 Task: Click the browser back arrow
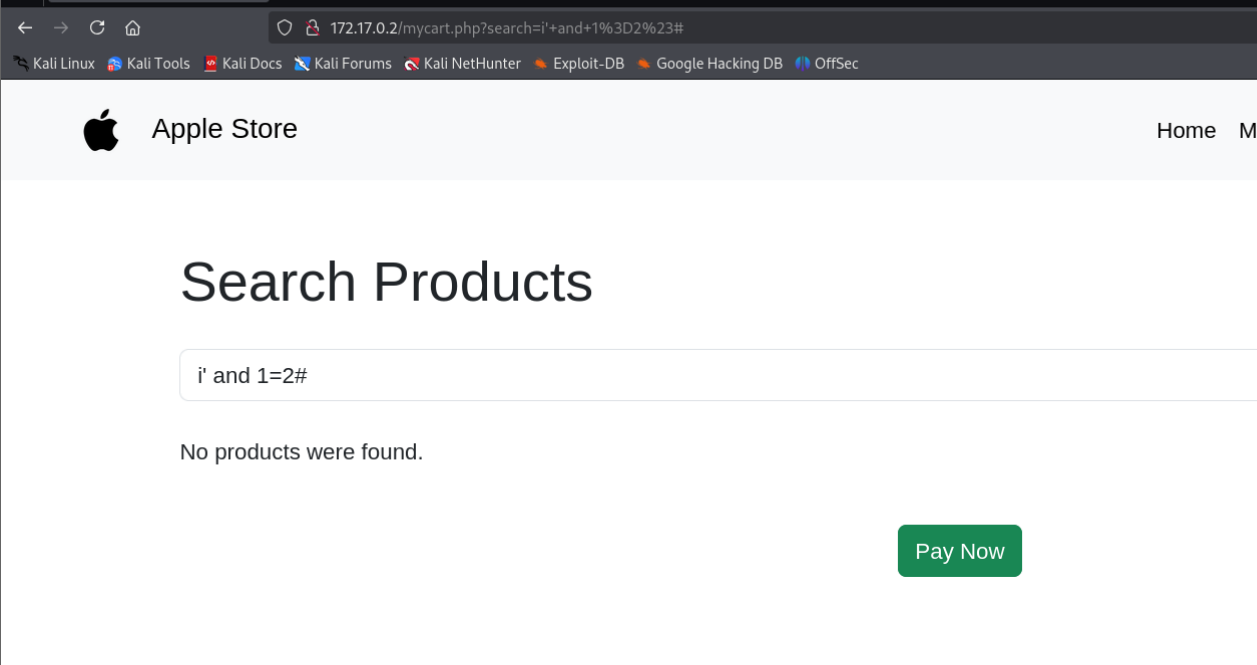[25, 28]
